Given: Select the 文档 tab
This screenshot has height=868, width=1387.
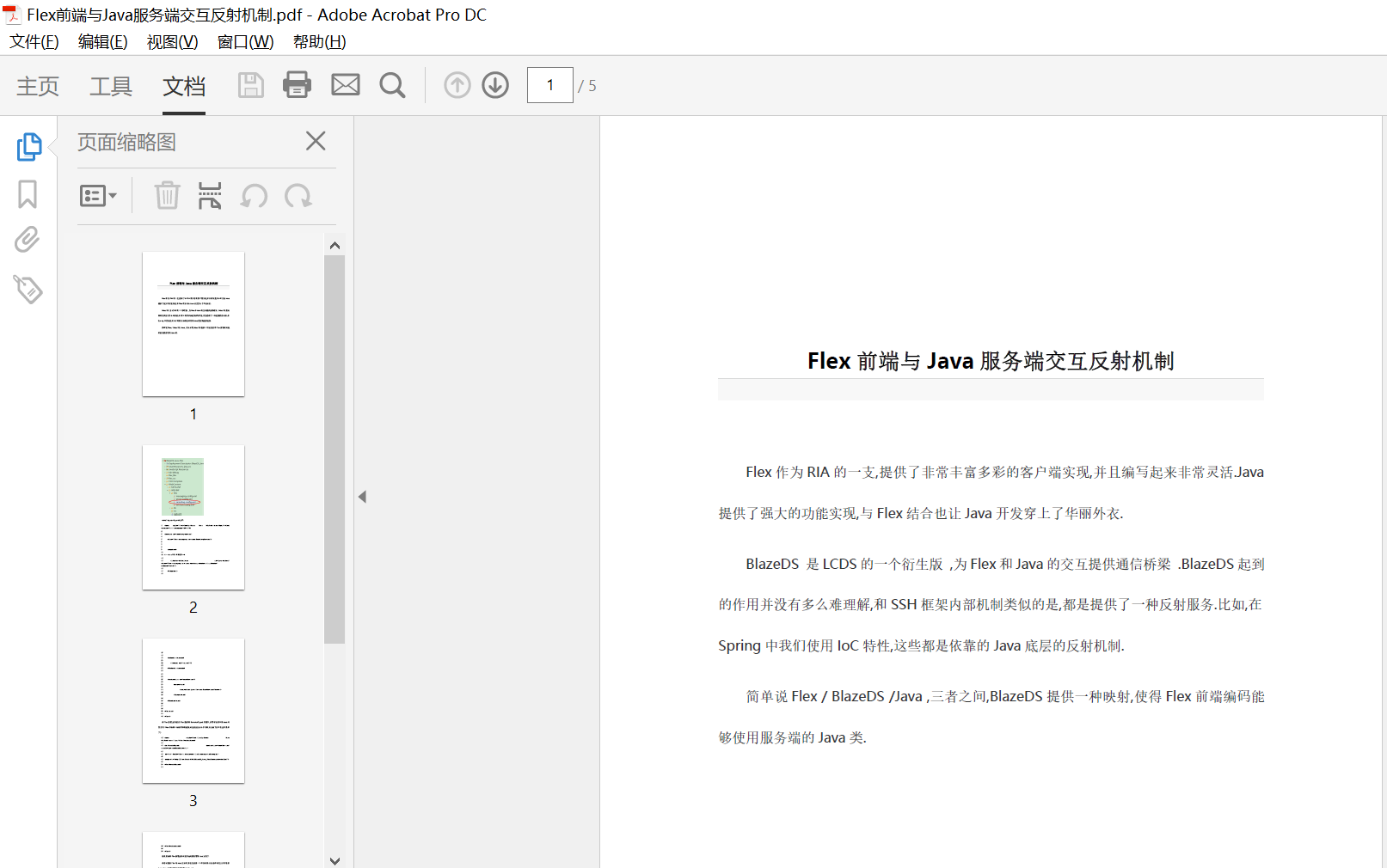Looking at the screenshot, I should tap(184, 86).
